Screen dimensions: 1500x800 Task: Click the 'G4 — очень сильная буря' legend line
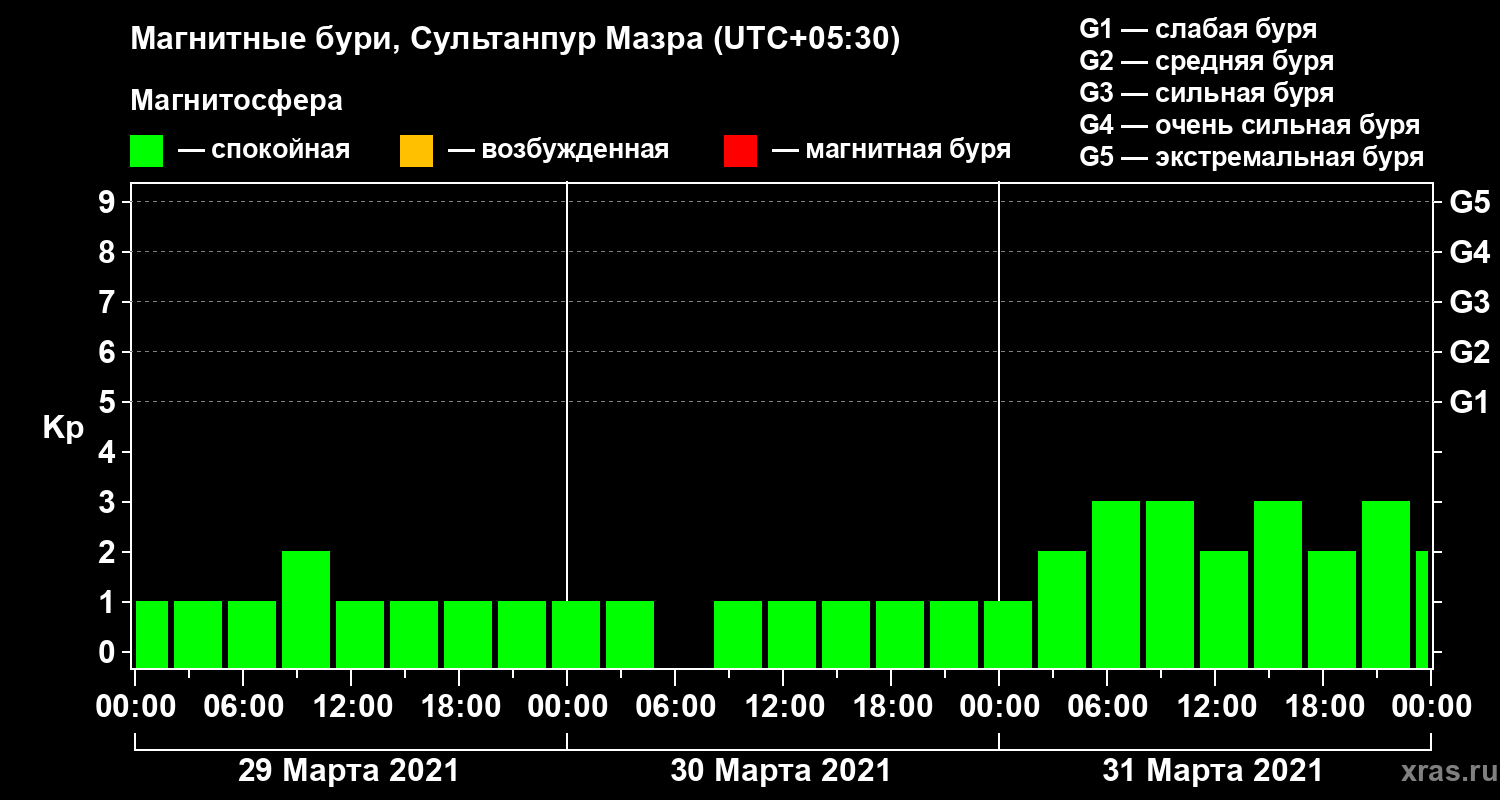1250,125
